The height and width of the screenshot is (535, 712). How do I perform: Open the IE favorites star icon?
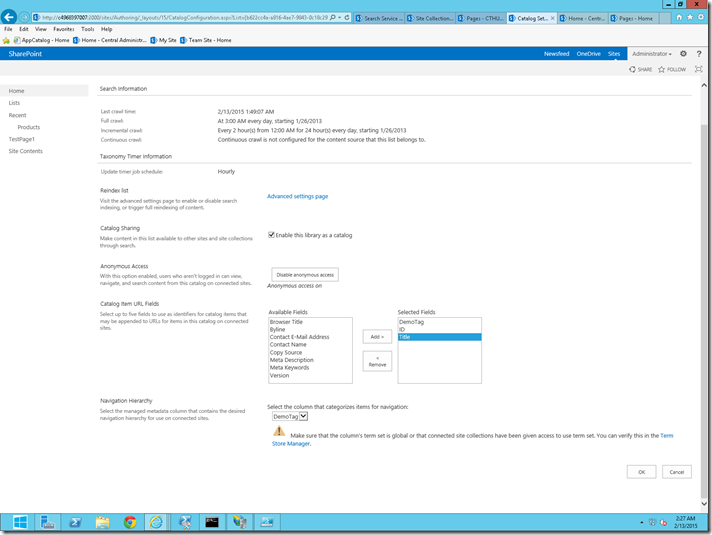690,17
